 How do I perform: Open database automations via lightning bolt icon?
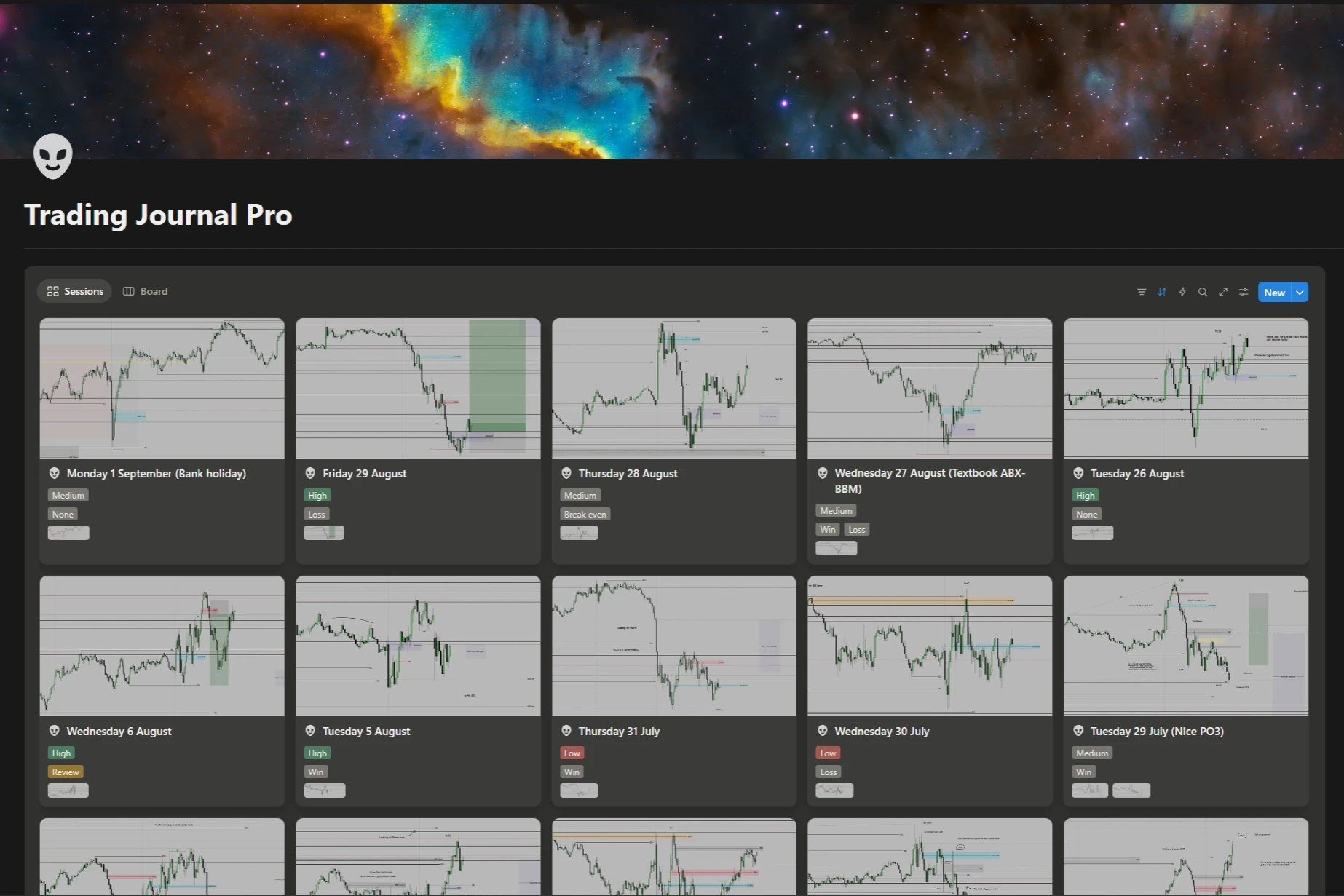1182,291
